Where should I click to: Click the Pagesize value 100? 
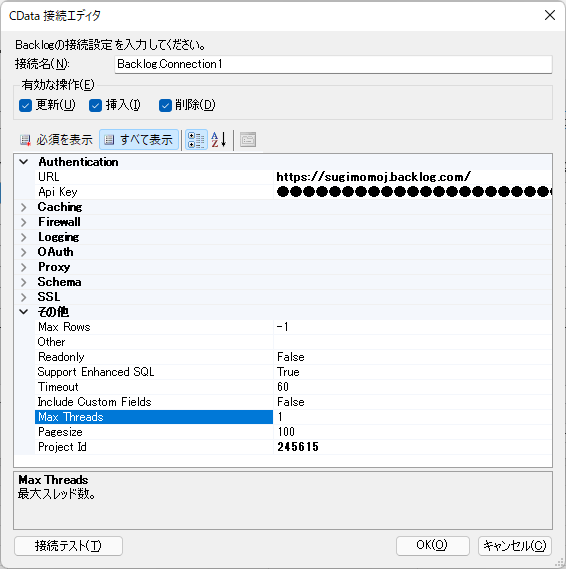[413, 432]
